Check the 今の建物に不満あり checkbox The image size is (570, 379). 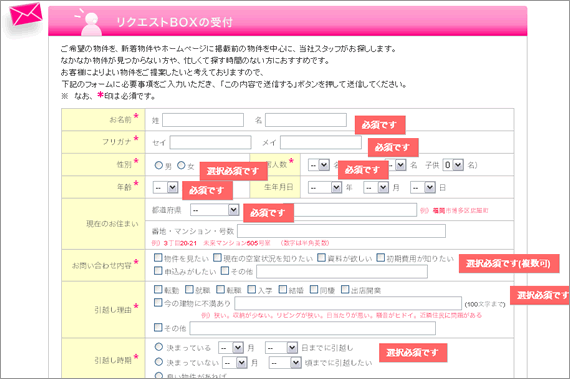click(158, 302)
